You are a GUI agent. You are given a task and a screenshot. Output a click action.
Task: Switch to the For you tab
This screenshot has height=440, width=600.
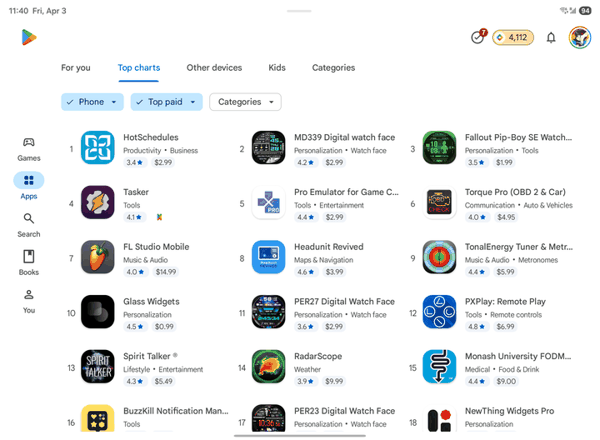[x=76, y=68]
